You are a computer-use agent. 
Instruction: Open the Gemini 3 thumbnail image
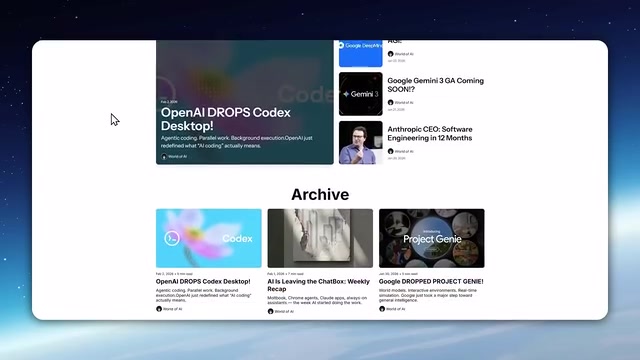coord(361,94)
